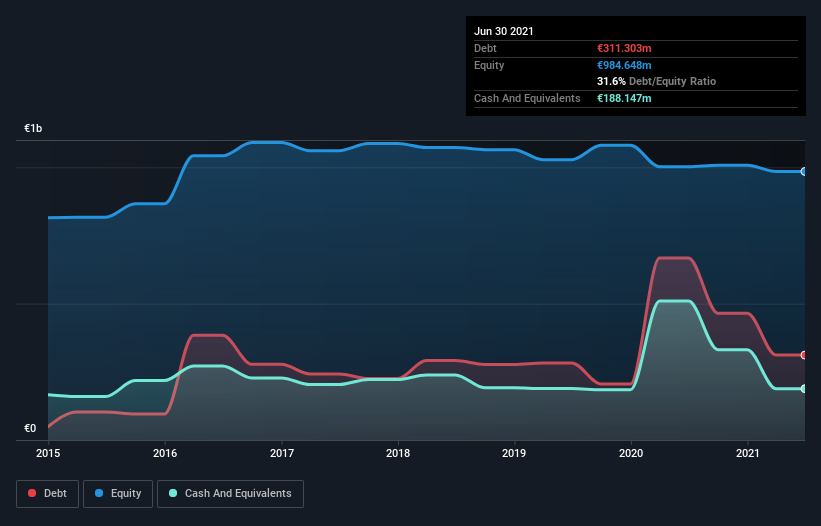
Task: Click the red Debt endpoint marker
Action: point(804,355)
